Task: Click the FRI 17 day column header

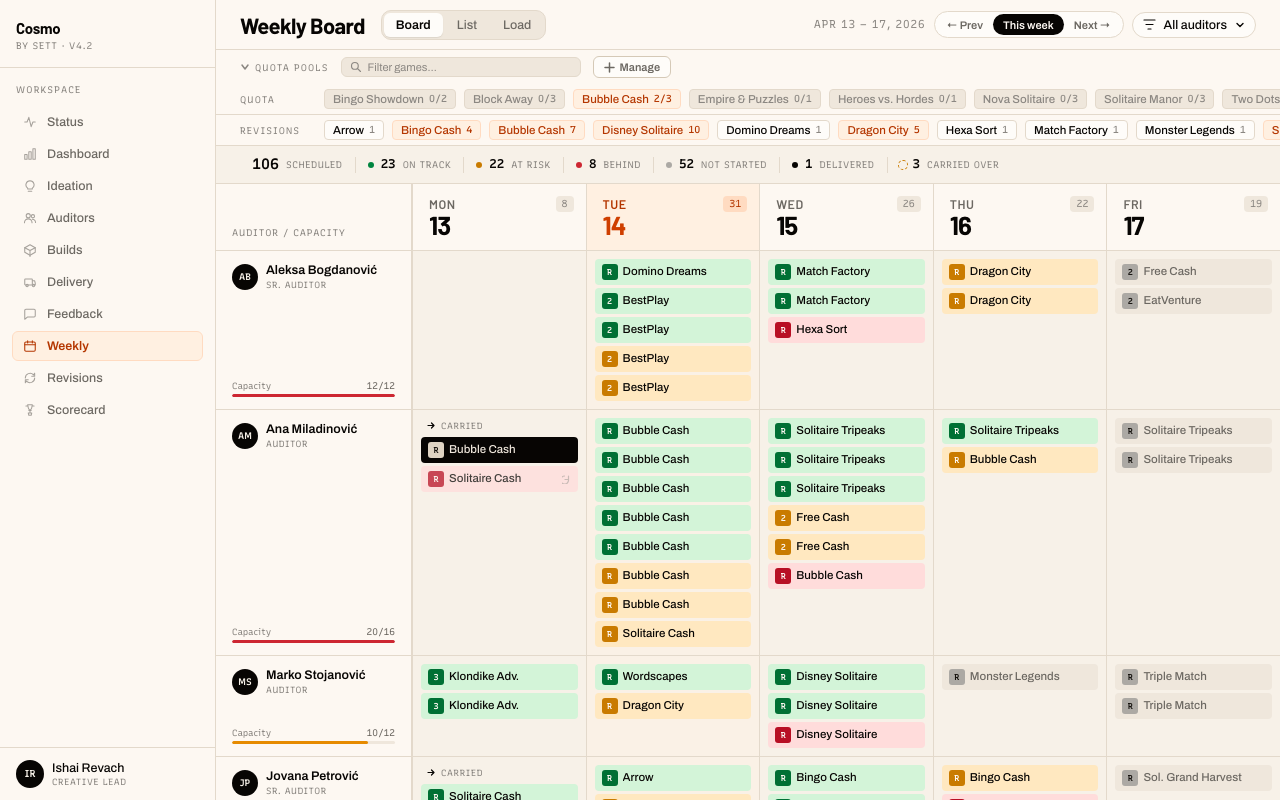Action: pos(1193,217)
